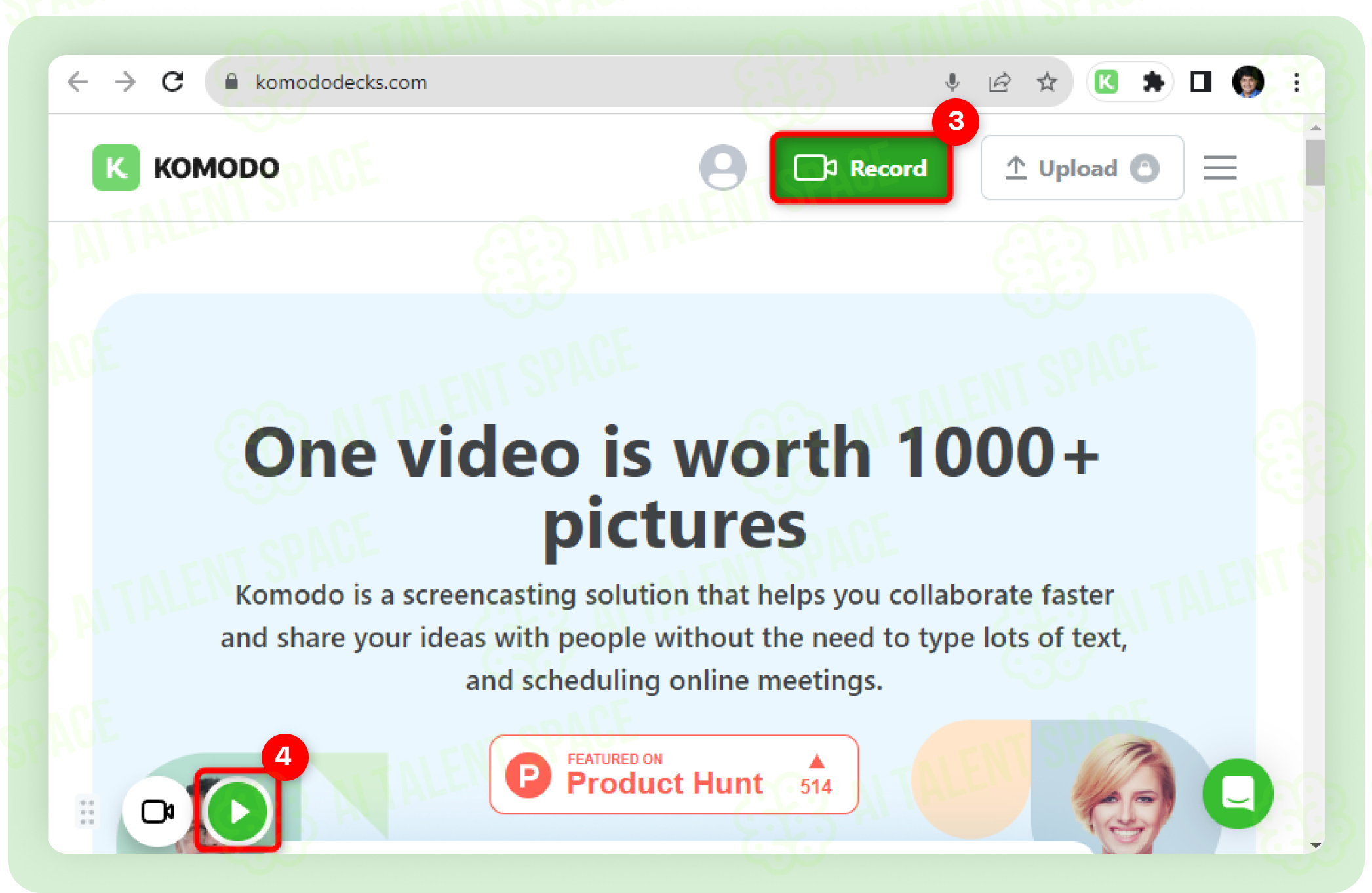Image resolution: width=1372 pixels, height=893 pixels.
Task: Open the Komodo browser extension icon
Action: tap(1107, 82)
